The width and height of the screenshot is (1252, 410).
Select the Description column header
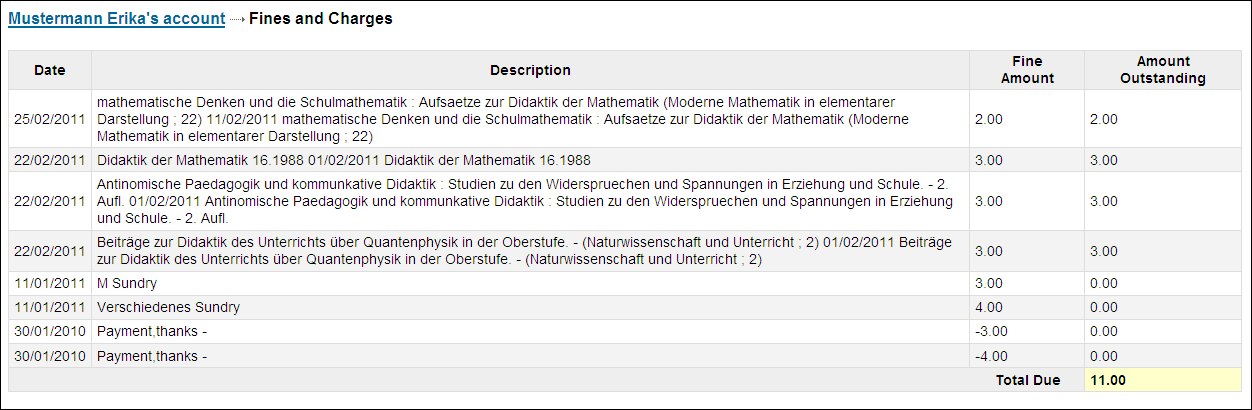click(x=530, y=70)
